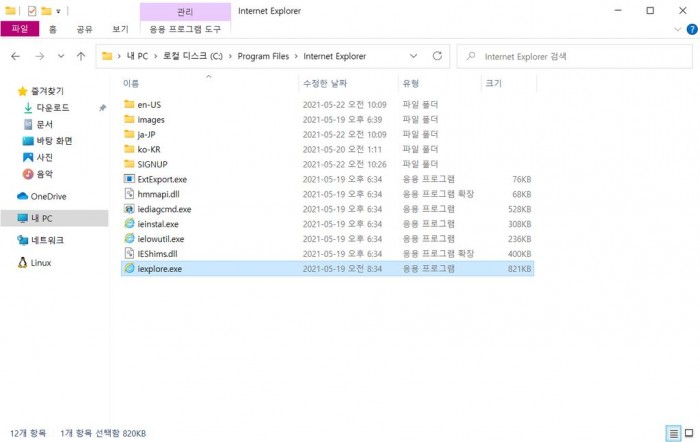Open 사진 in the navigation pane

click(44, 157)
